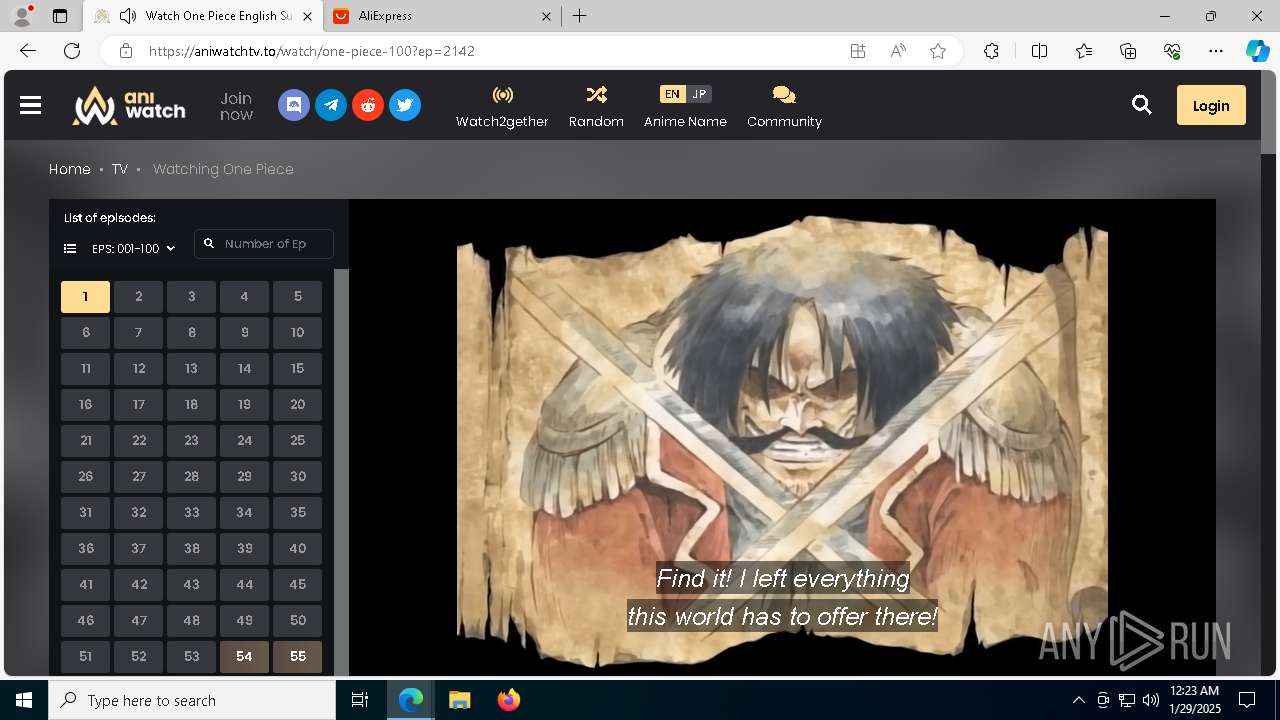1280x720 pixels.
Task: Open the Community section
Action: pyautogui.click(x=784, y=106)
